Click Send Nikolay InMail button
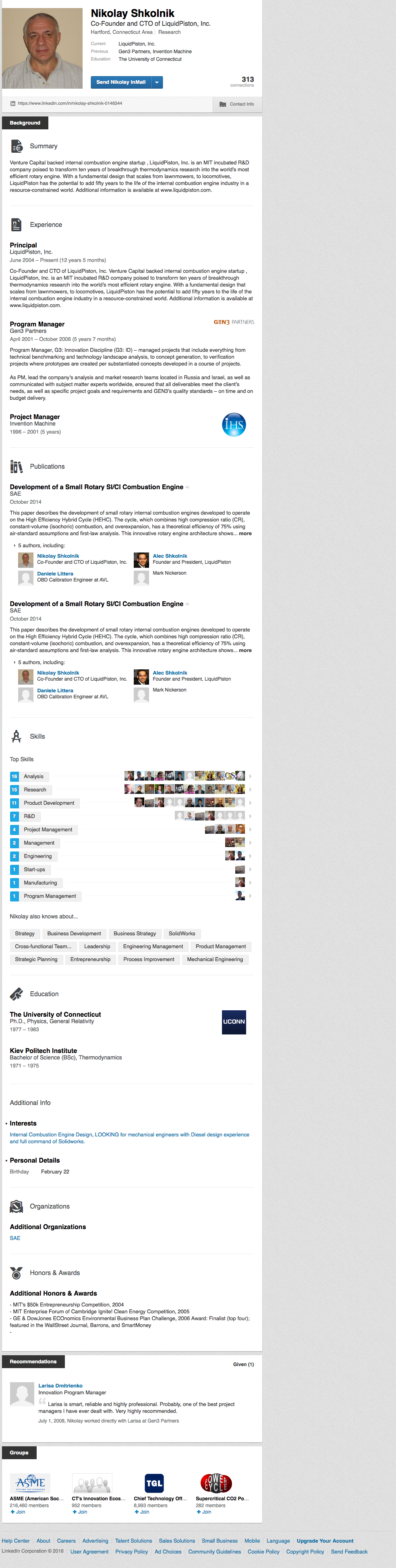 [120, 82]
